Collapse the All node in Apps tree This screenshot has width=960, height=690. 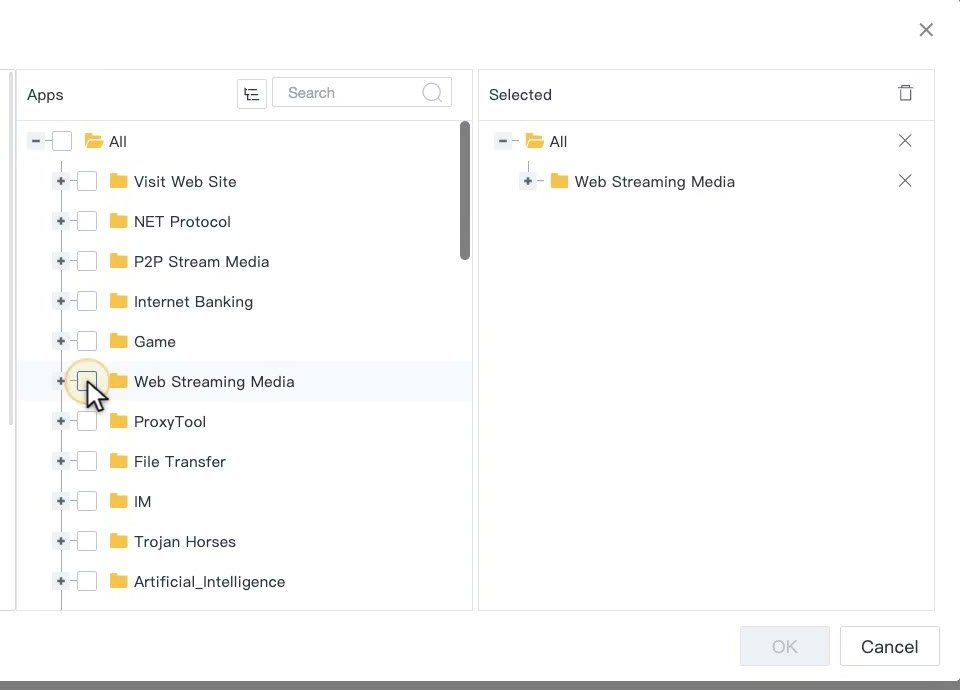(x=36, y=141)
